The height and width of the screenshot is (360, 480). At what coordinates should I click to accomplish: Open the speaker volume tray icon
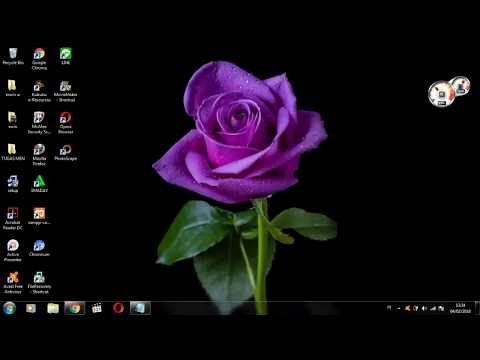[424, 309]
